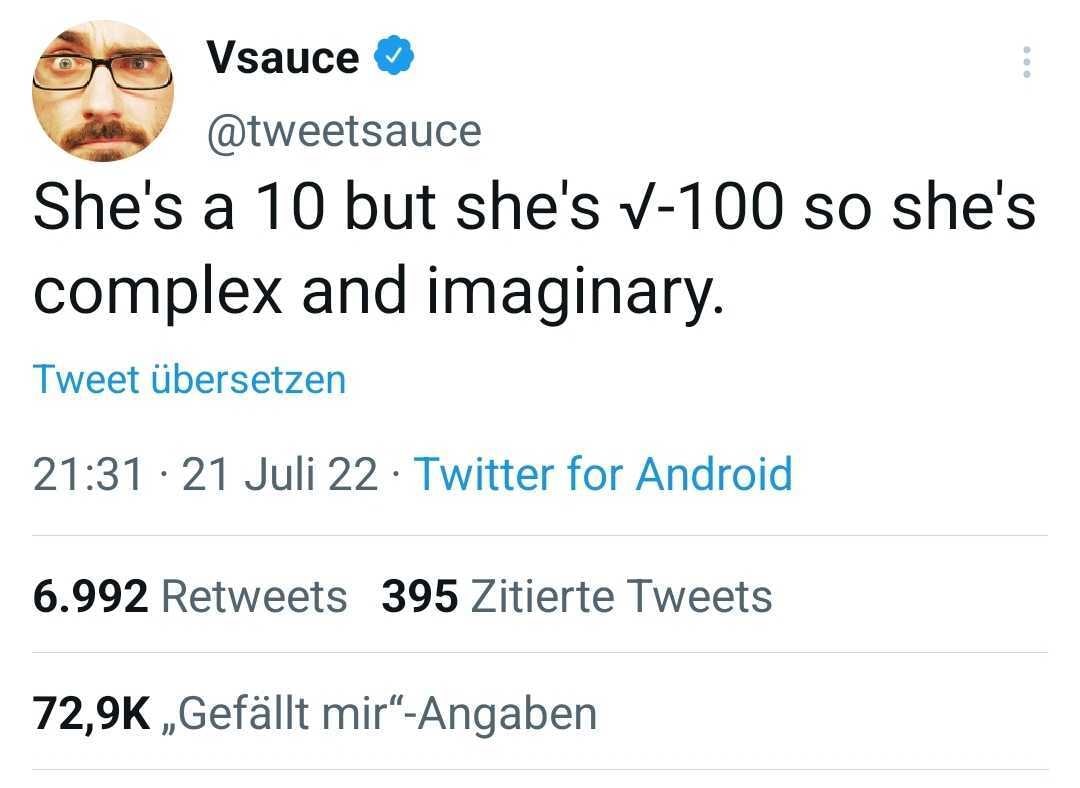Image resolution: width=1080 pixels, height=788 pixels.
Task: Click the blue verified badge
Action: tap(394, 58)
